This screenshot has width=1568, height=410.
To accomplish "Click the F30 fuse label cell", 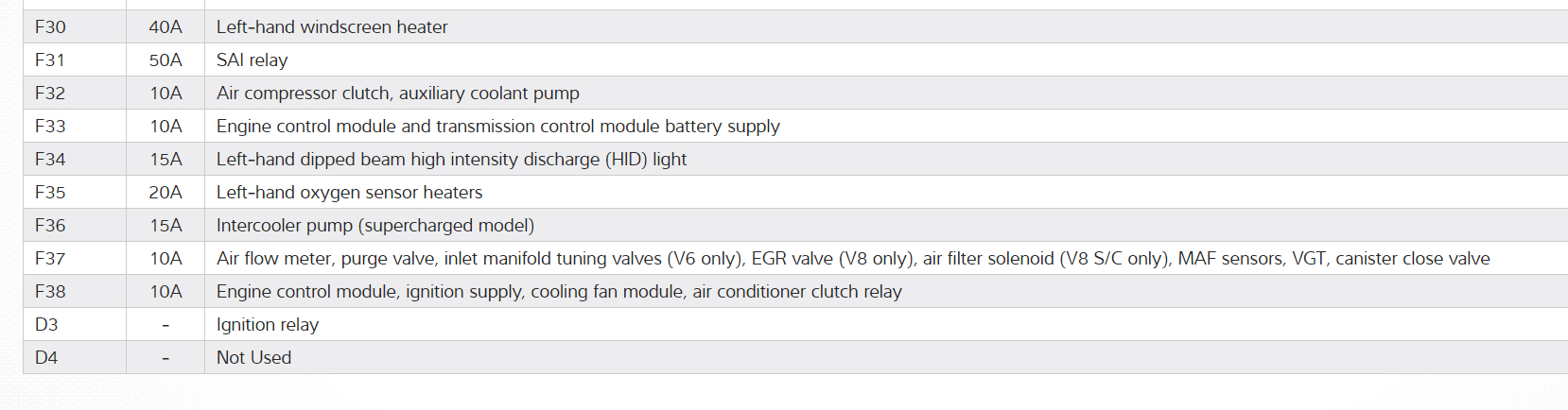I will (50, 27).
